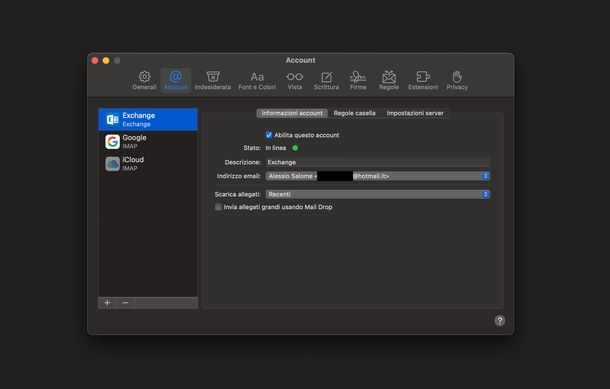
Task: Switch to Regole casella tab
Action: (x=354, y=113)
